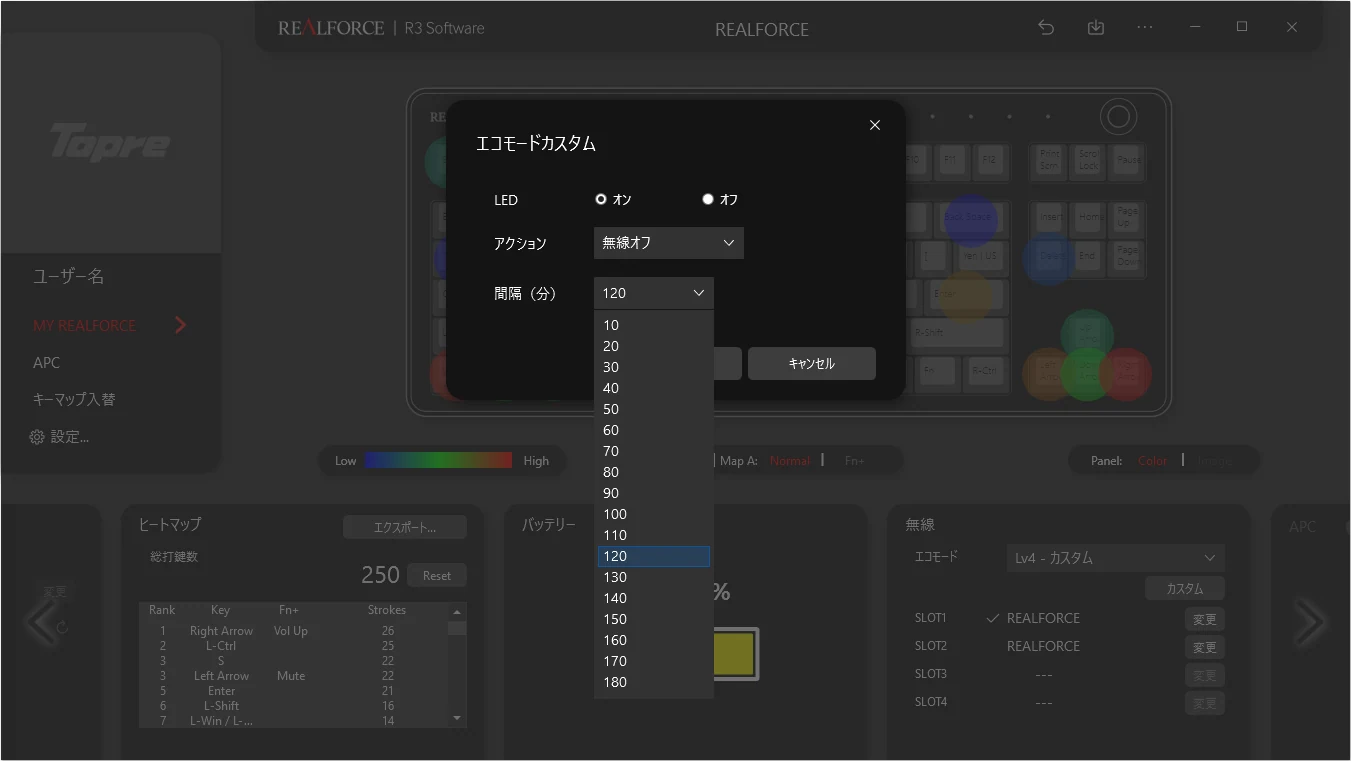Open the APC sidebar item
The width and height of the screenshot is (1351, 761).
pos(47,362)
